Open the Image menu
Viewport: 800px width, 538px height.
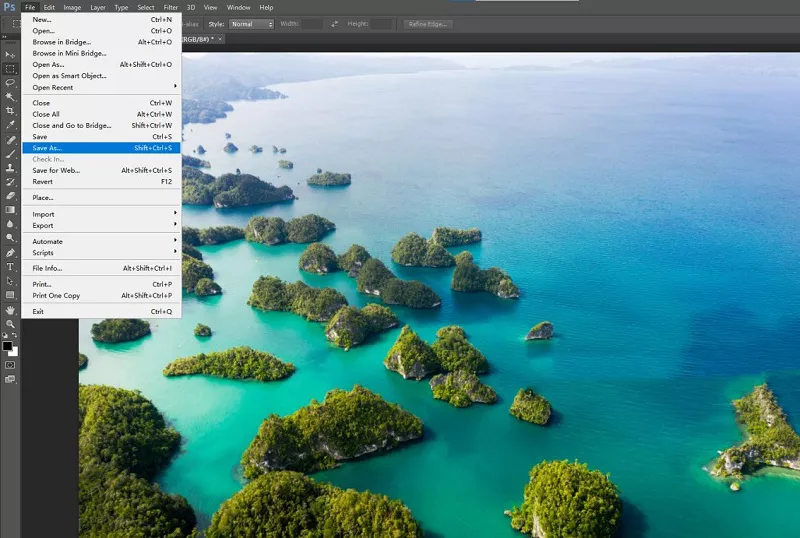pos(72,7)
